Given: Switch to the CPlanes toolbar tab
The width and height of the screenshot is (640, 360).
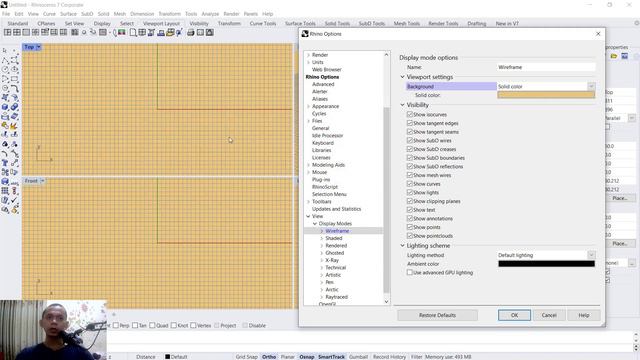Looking at the screenshot, I should 46,23.
